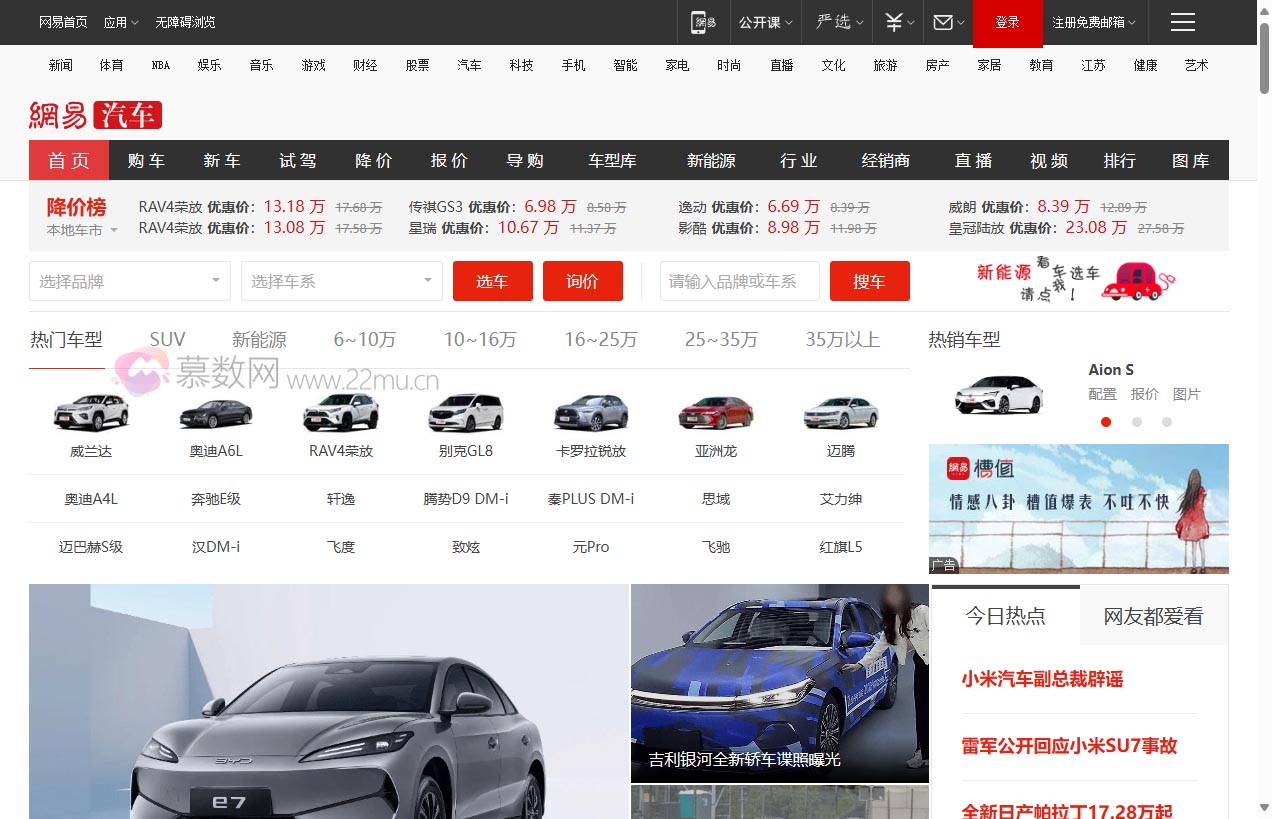Expand the 选择车系 series dropdown

point(341,281)
